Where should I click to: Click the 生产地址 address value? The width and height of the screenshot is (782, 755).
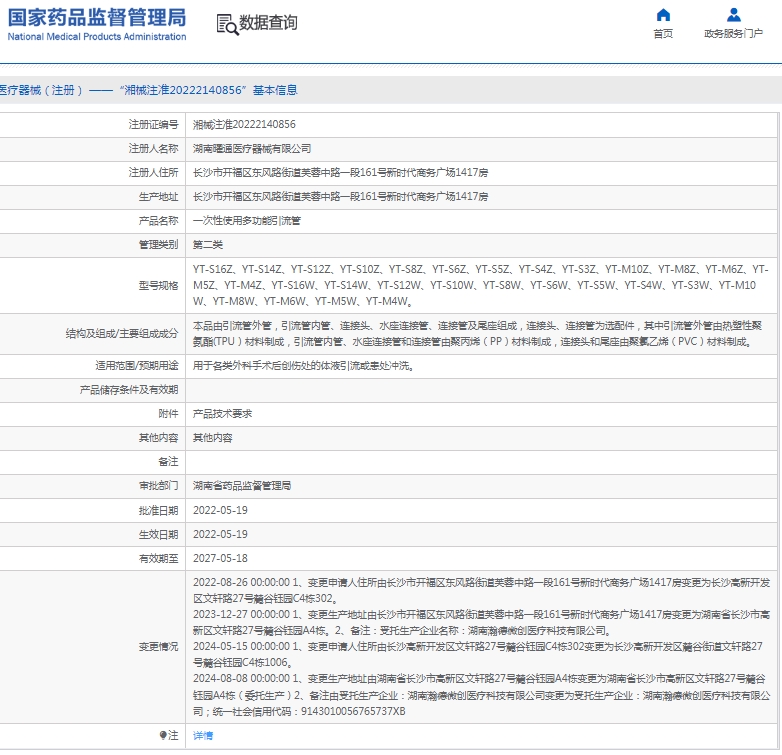point(341,196)
